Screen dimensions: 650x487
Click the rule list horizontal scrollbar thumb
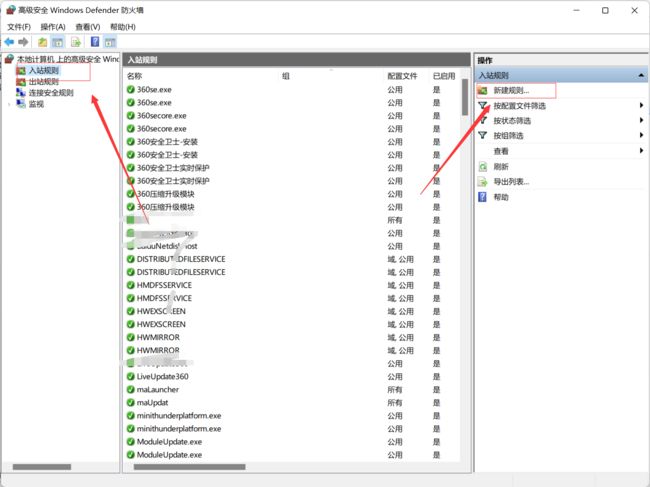189,467
